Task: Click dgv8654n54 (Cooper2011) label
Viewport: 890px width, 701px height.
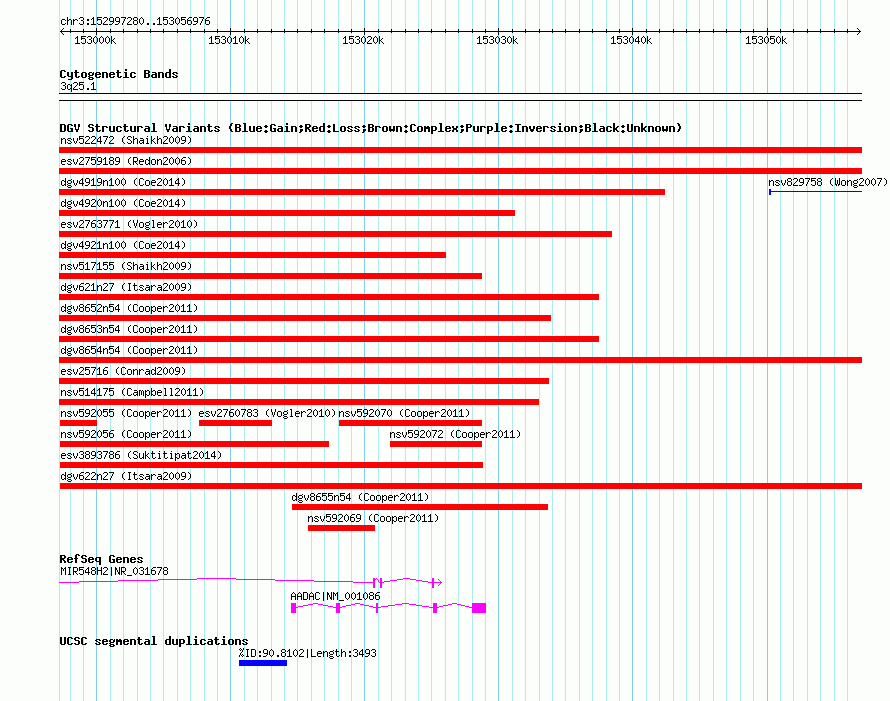Action: 129,350
